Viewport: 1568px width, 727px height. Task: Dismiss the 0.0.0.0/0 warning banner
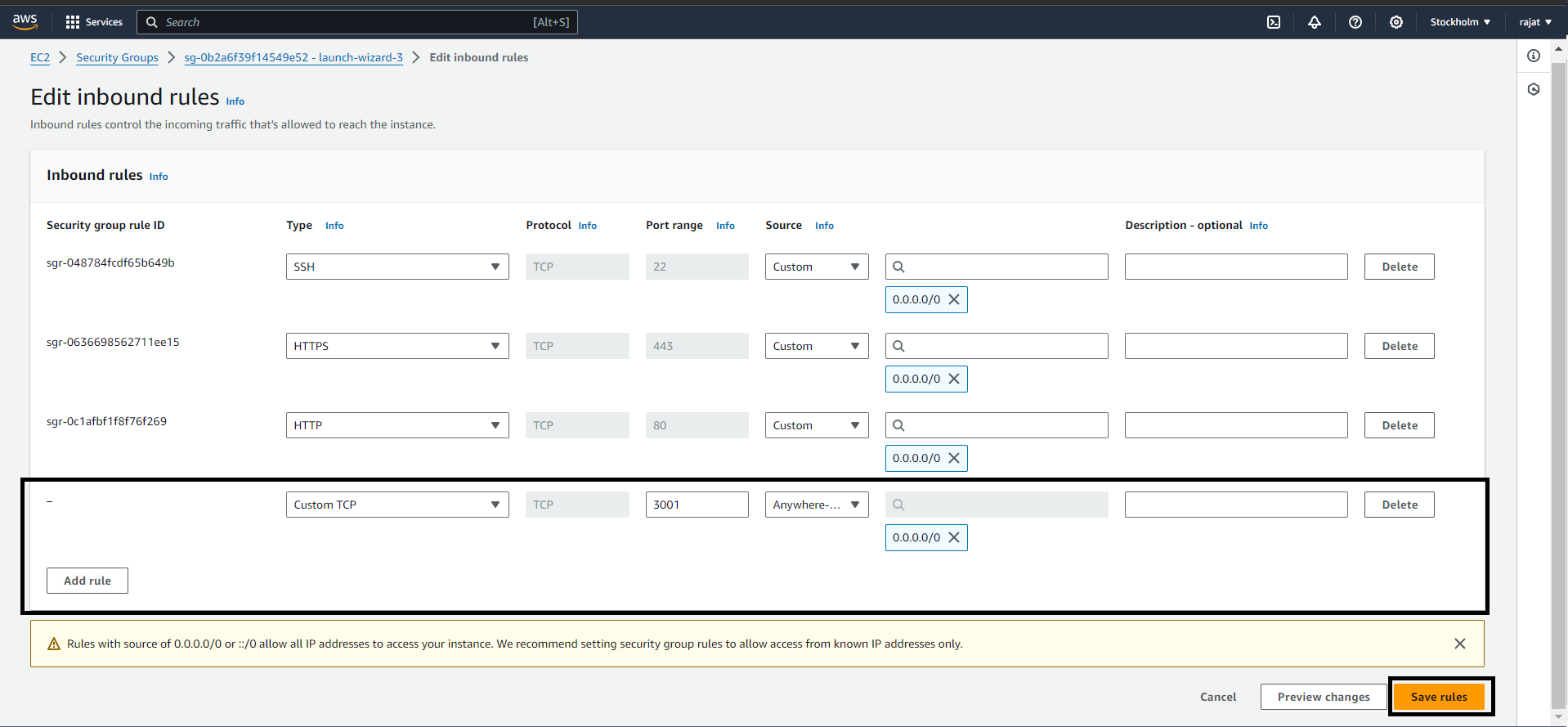pos(1460,644)
